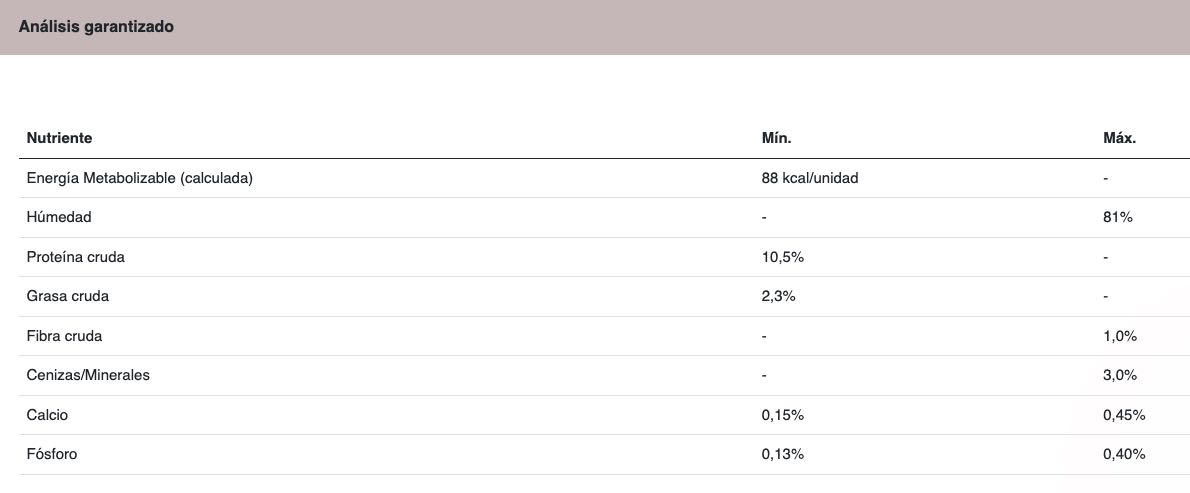The image size is (1190, 493).
Task: Select the Proteína cruda row label
Action: [76, 257]
